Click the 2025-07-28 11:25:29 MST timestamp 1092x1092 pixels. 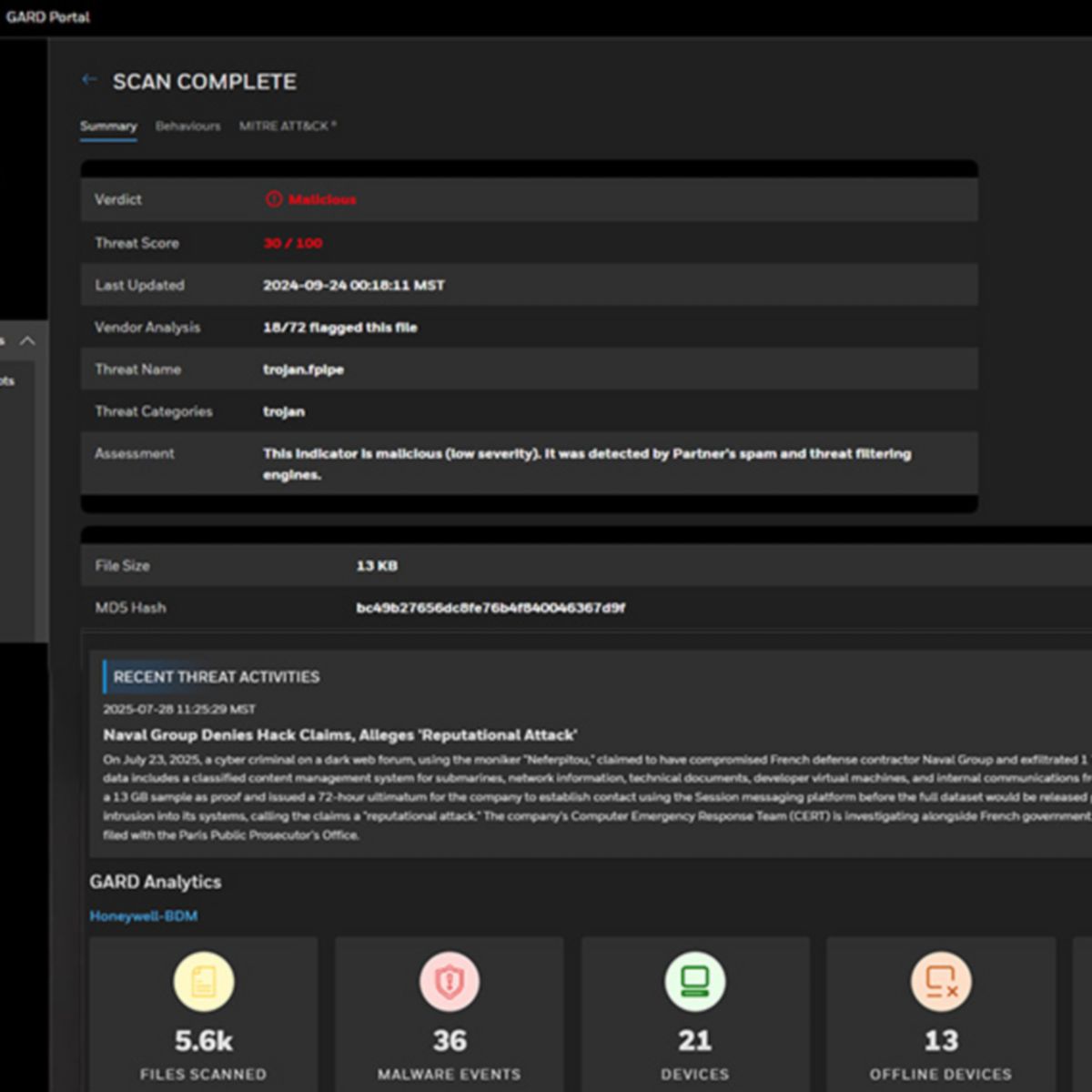coord(179,709)
